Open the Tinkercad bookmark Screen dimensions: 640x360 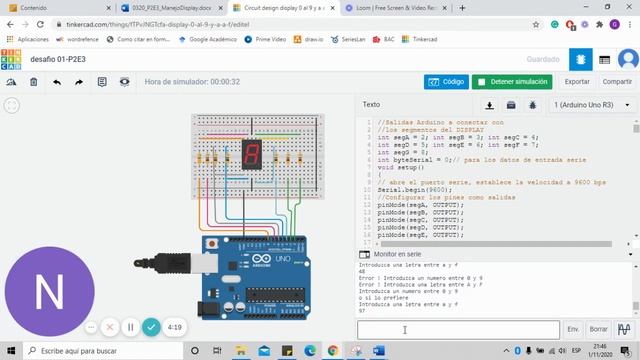420,39
